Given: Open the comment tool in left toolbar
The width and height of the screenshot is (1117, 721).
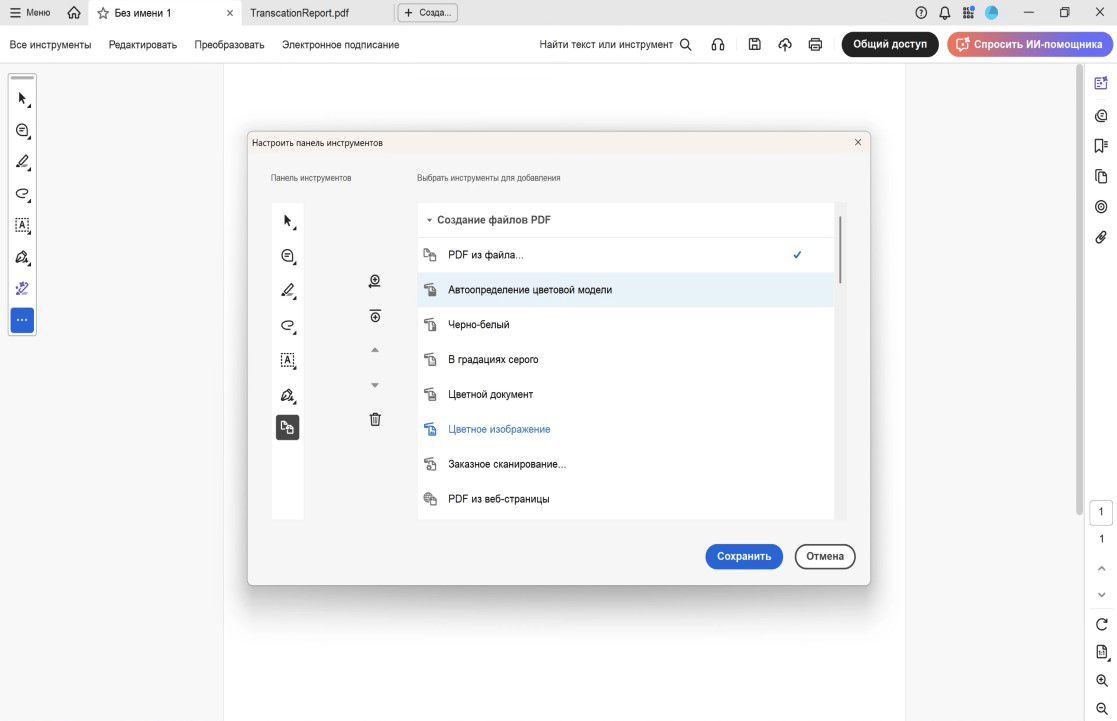Looking at the screenshot, I should point(22,130).
